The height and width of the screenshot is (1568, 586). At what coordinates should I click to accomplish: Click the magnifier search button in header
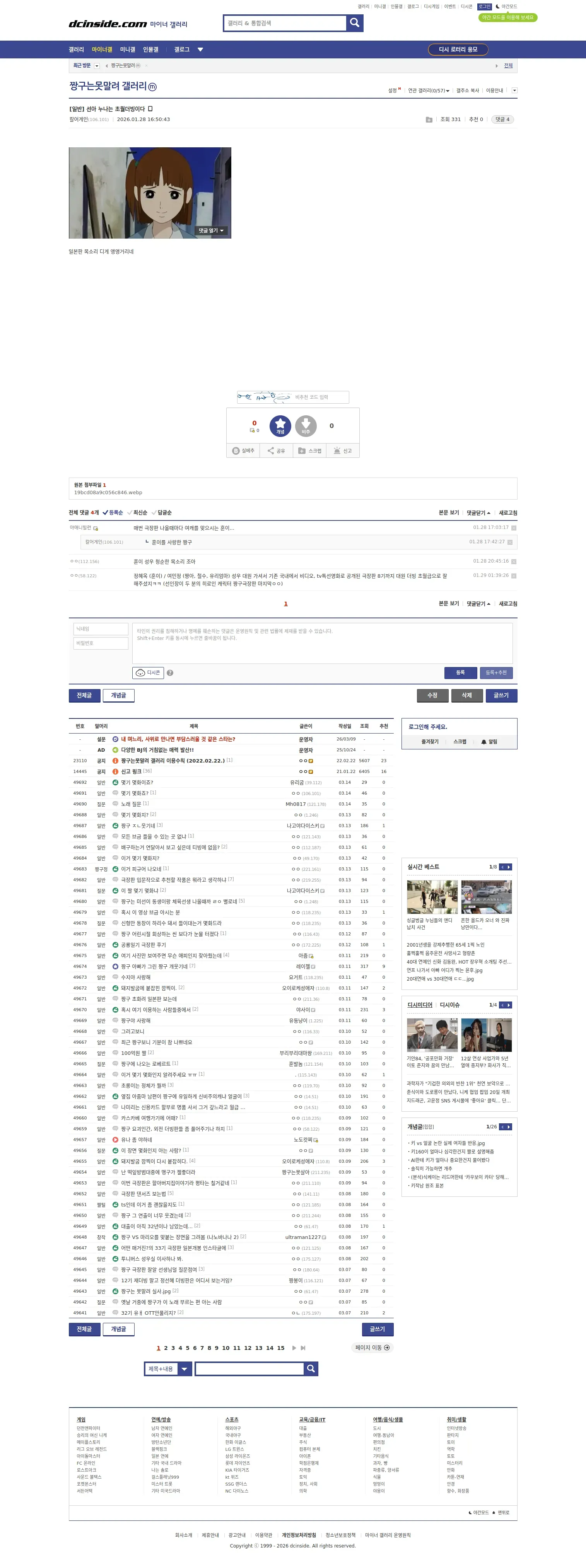(x=355, y=23)
